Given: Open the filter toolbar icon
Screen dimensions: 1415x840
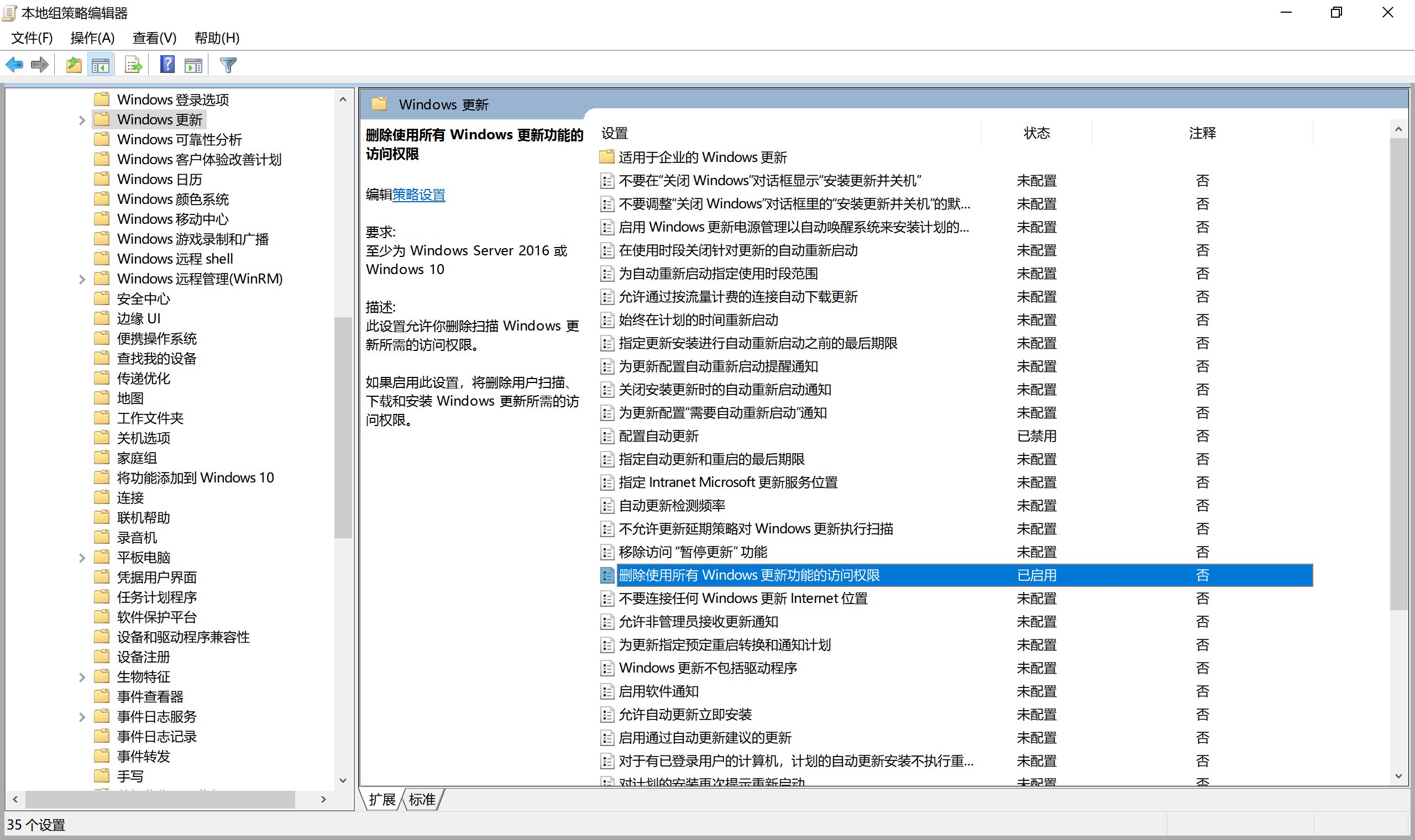Looking at the screenshot, I should click(228, 65).
